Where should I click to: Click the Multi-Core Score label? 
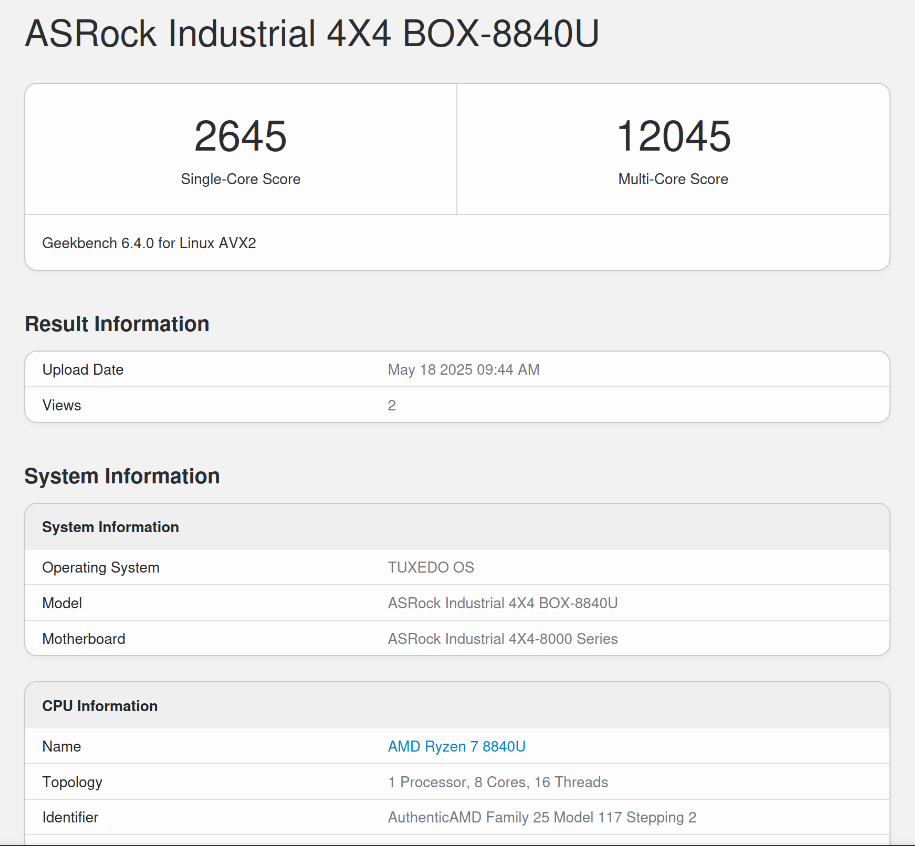[x=673, y=179]
